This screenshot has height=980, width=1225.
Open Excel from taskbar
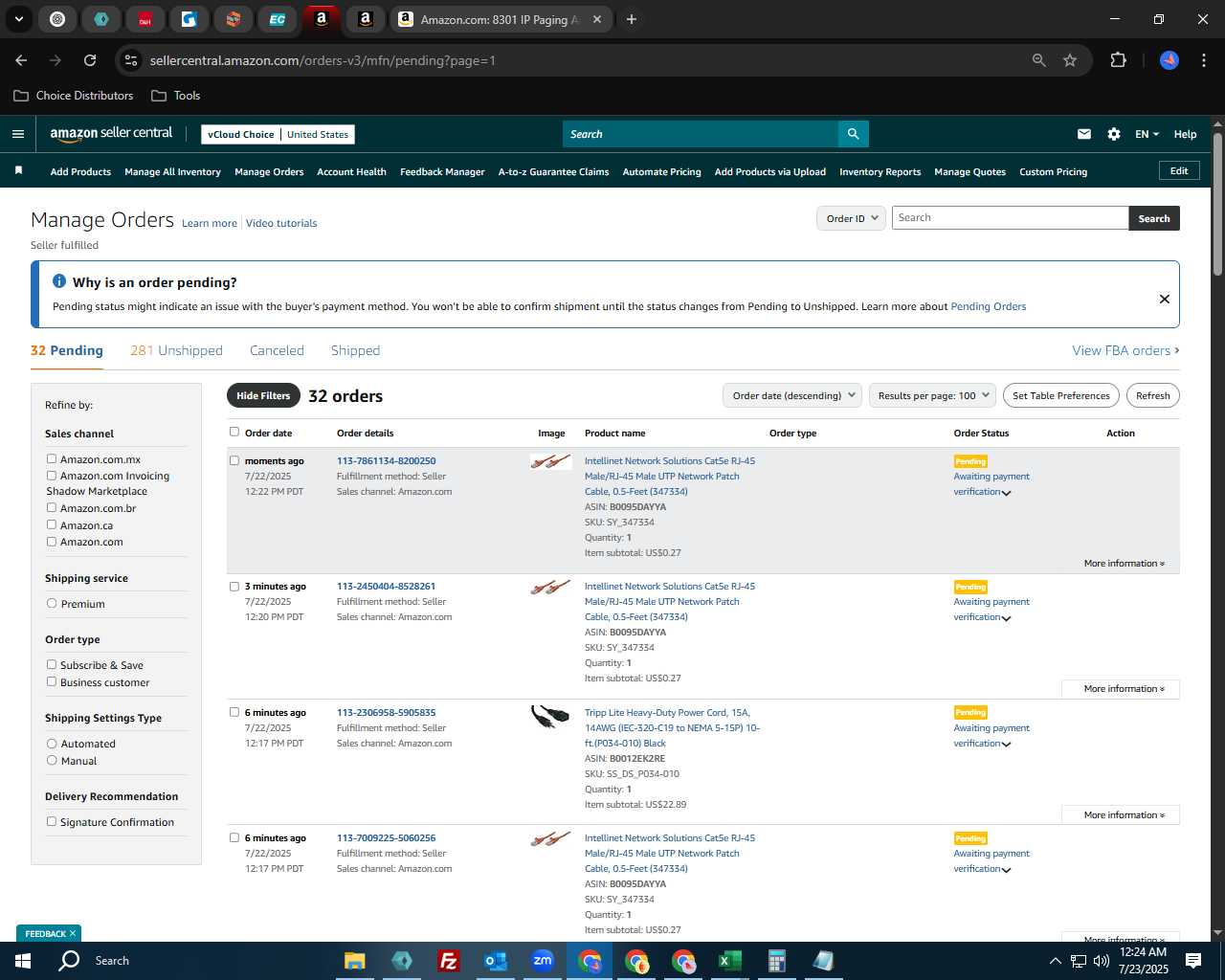point(729,961)
